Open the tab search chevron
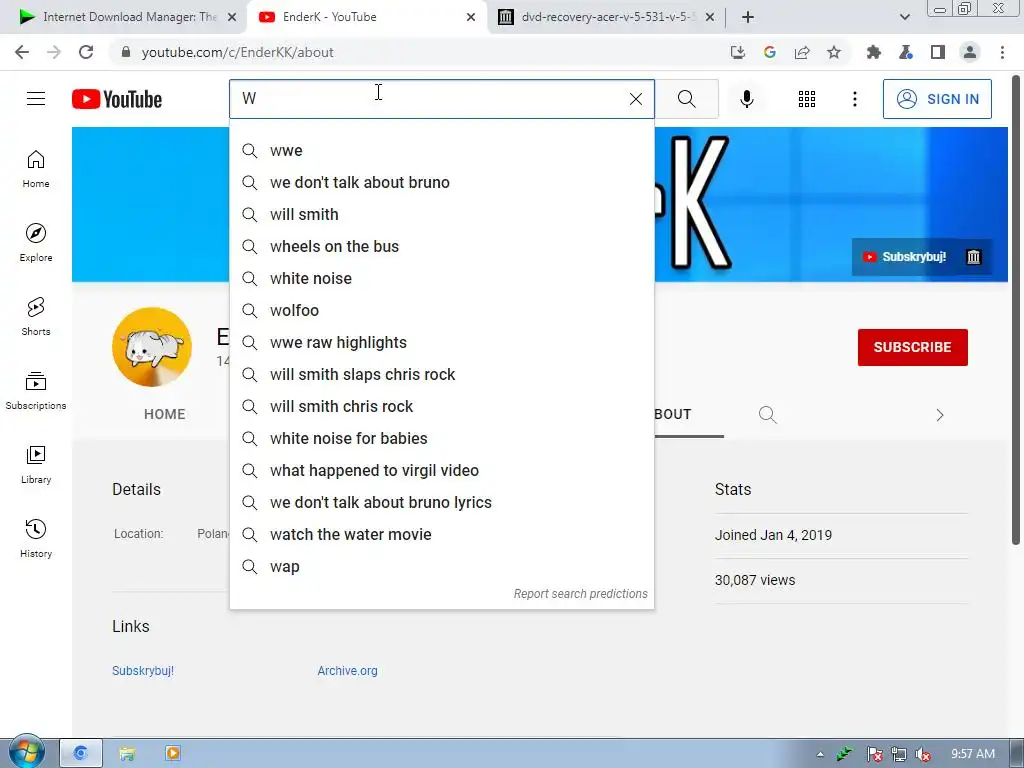The height and width of the screenshot is (768, 1024). pos(904,17)
